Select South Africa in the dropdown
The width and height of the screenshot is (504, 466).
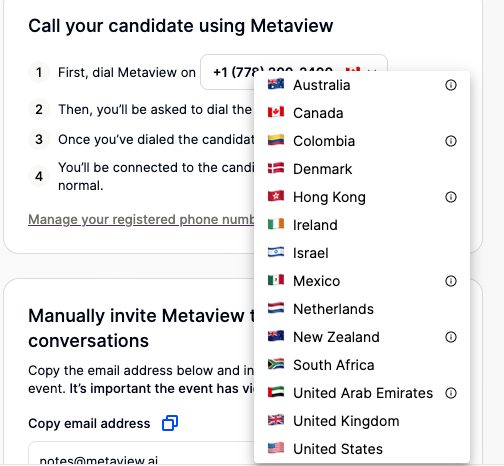pyautogui.click(x=362, y=365)
